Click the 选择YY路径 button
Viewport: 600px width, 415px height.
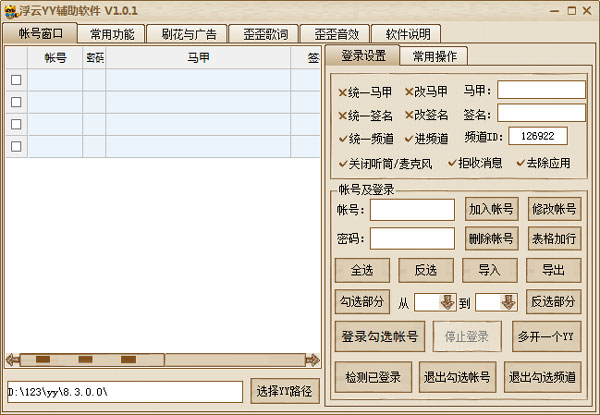(284, 391)
